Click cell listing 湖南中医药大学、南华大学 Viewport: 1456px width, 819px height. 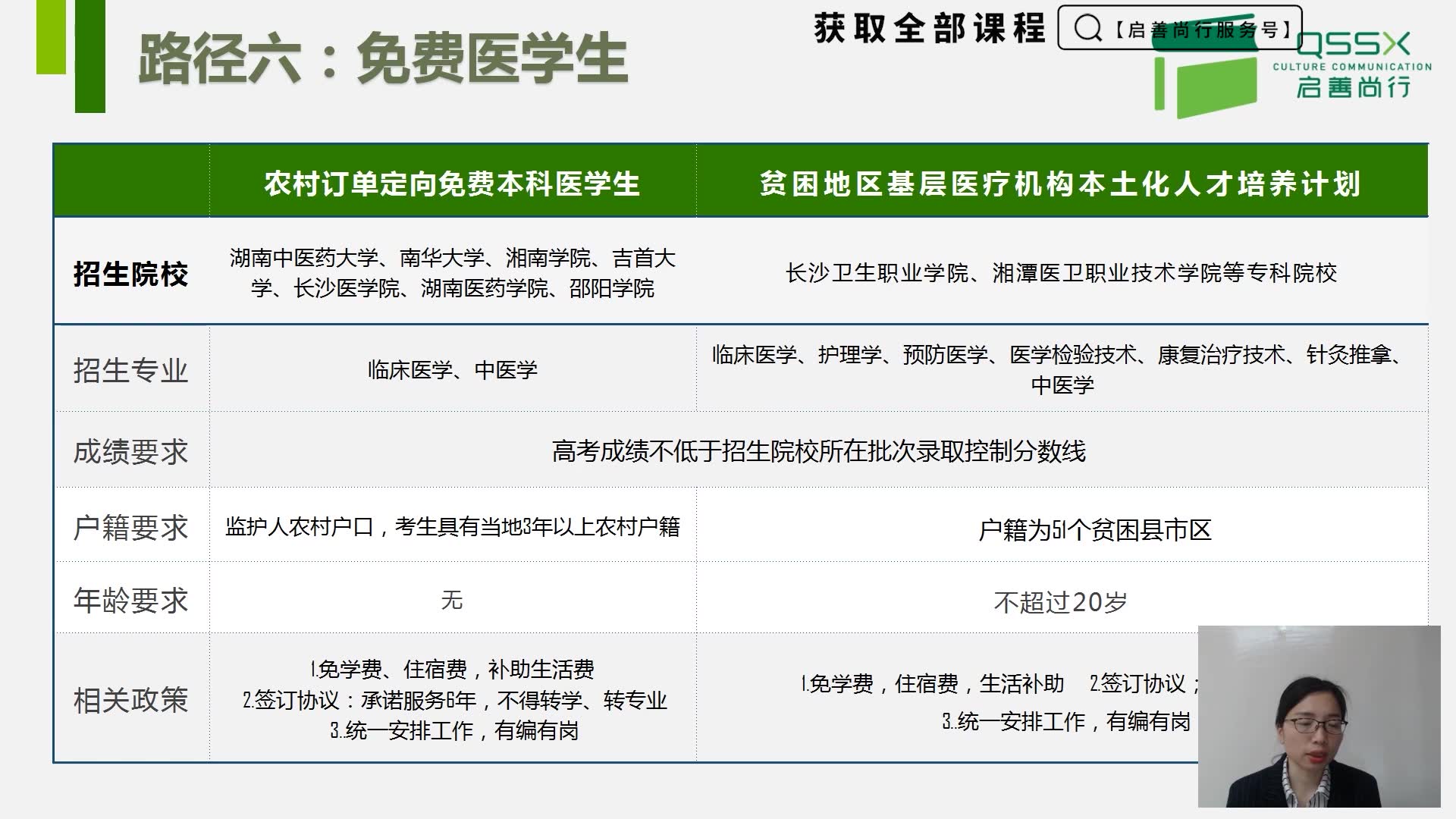(x=453, y=273)
